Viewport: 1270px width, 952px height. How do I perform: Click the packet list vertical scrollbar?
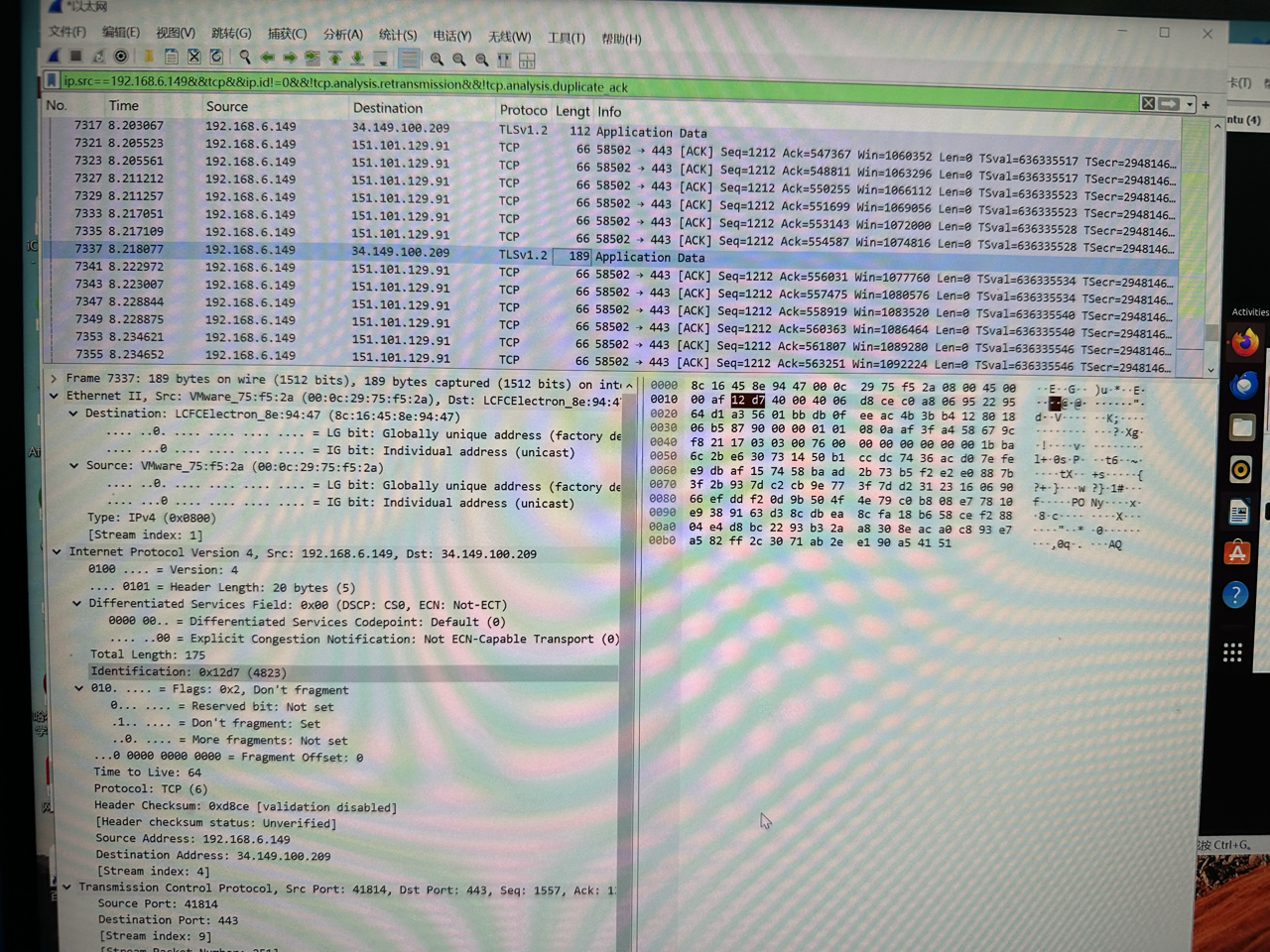1210,248
